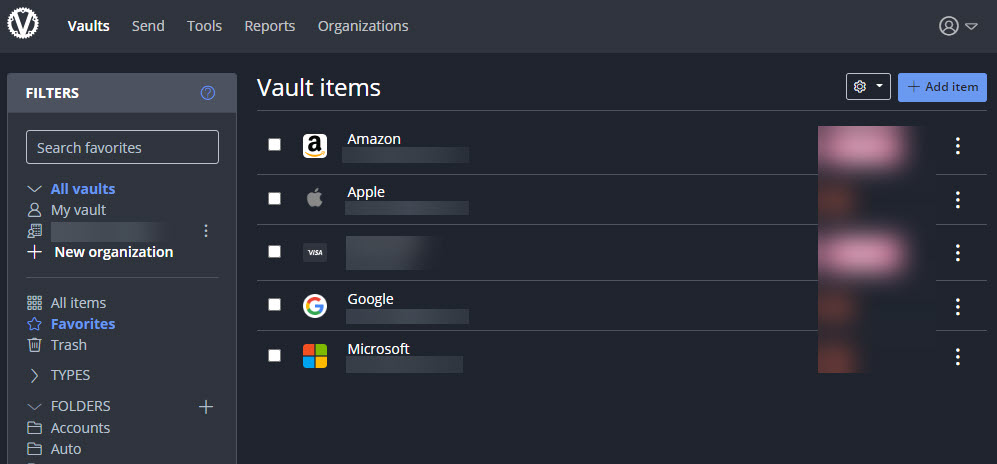This screenshot has height=464, width=997.
Task: Open the Accounts folder
Action: tap(81, 428)
